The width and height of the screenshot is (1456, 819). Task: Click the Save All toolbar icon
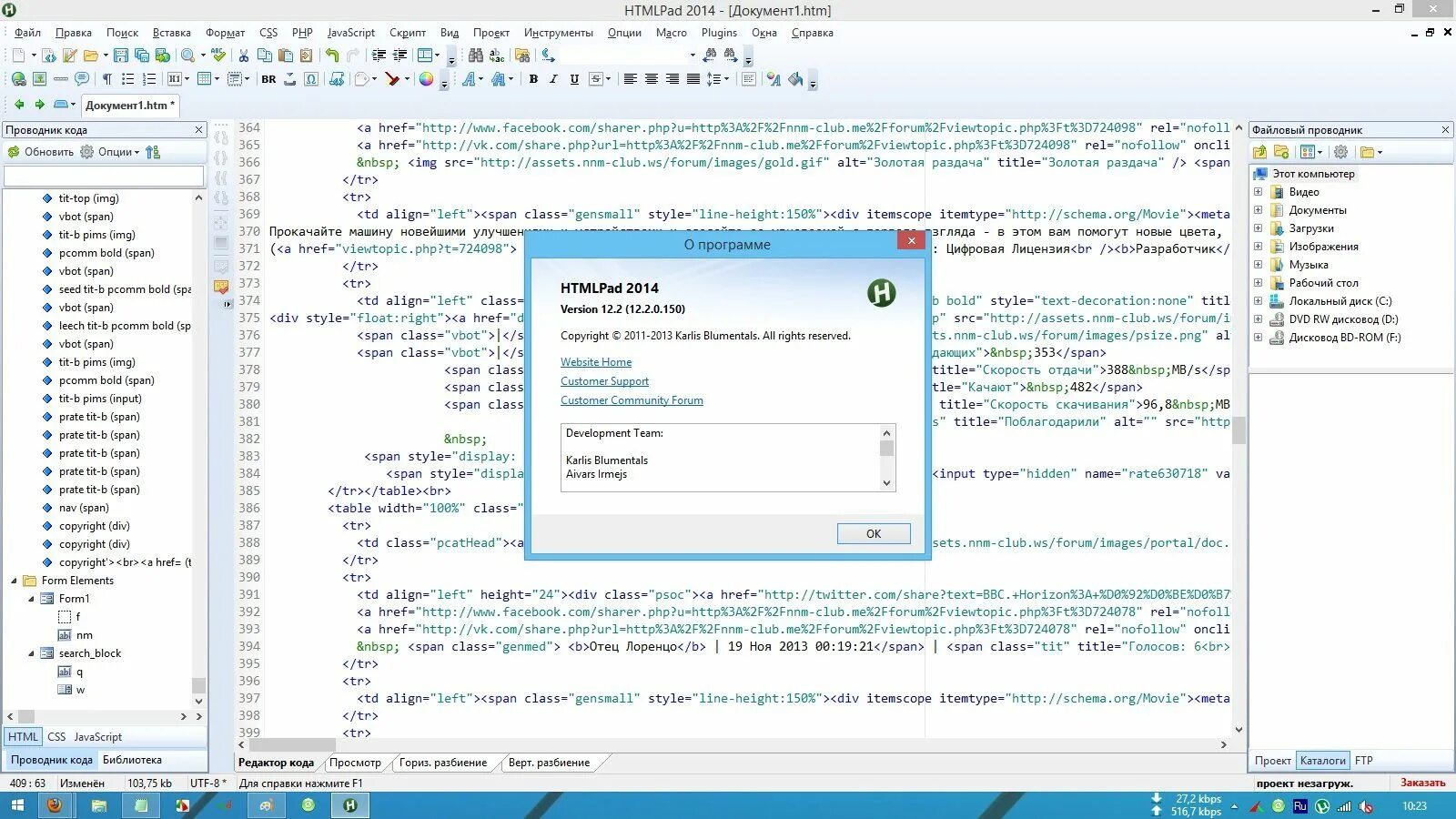pyautogui.click(x=142, y=56)
